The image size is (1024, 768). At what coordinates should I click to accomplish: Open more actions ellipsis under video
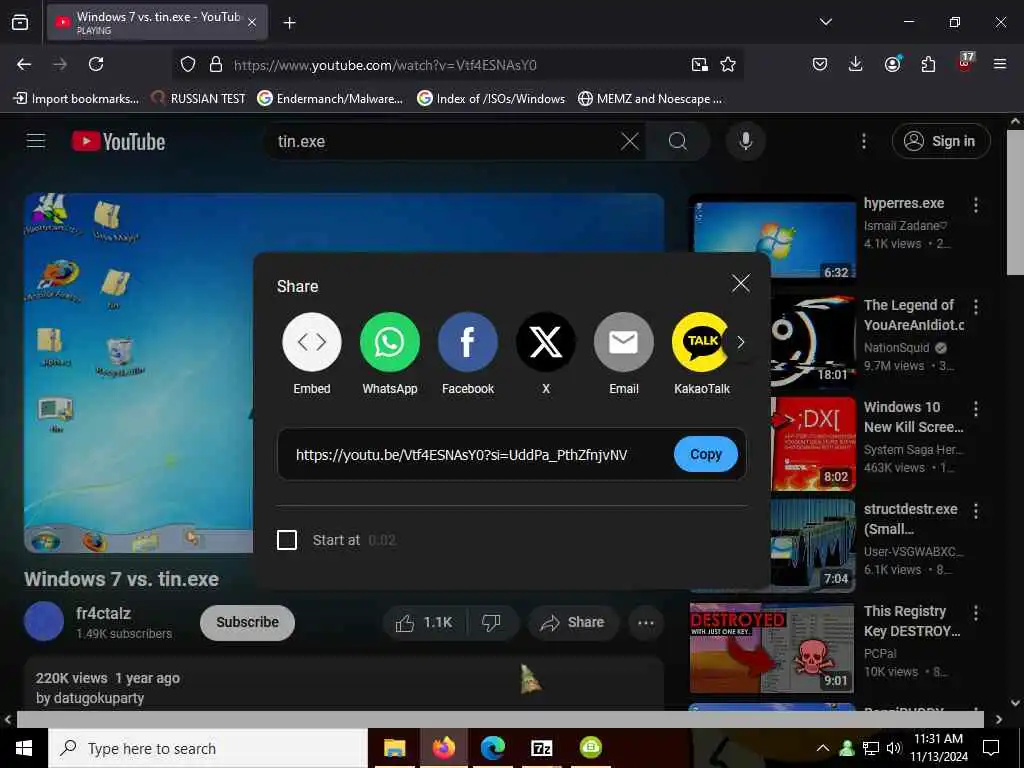(646, 623)
